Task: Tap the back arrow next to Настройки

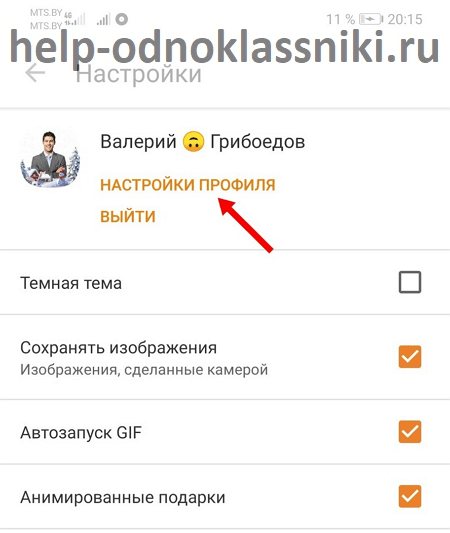Action: point(35,73)
